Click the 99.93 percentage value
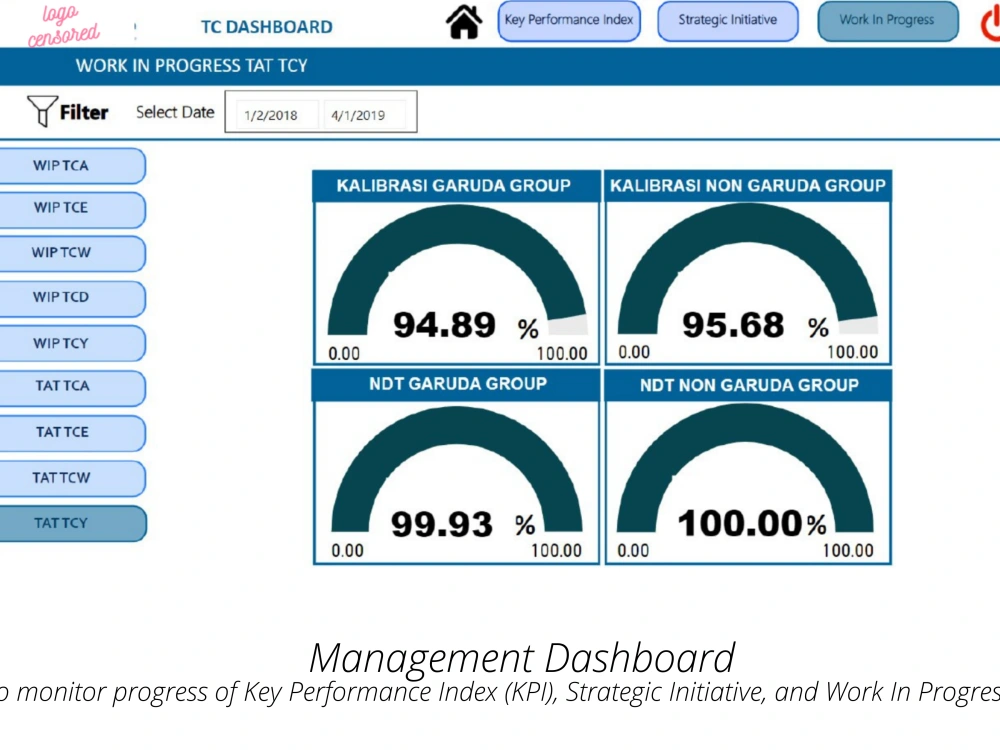The image size is (1000, 750). [x=442, y=524]
